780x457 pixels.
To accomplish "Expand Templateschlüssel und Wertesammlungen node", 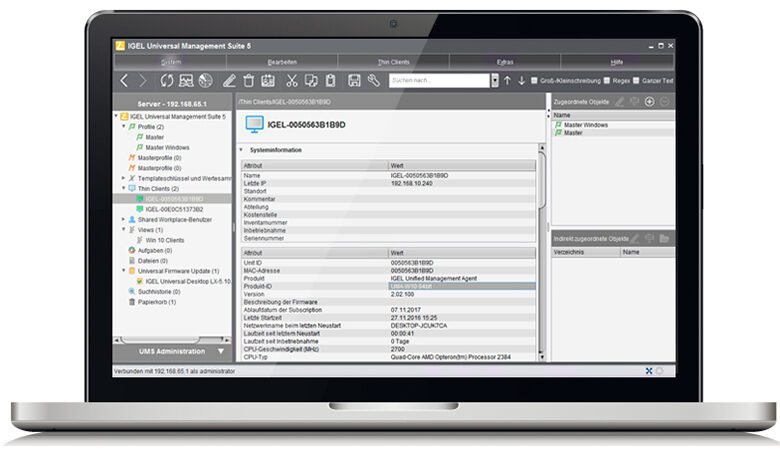I will tap(124, 178).
